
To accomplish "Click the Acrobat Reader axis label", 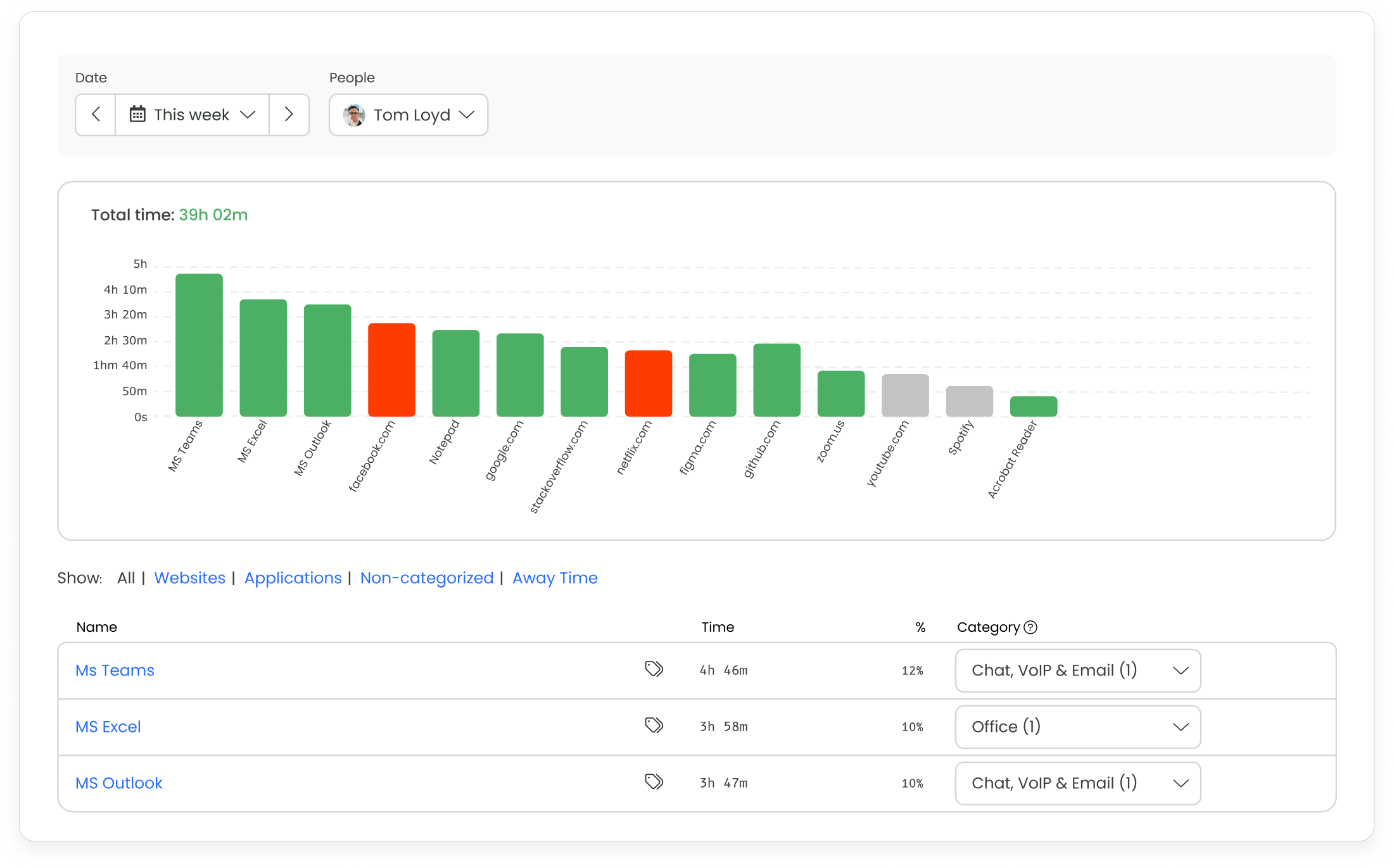I will pyautogui.click(x=1012, y=459).
